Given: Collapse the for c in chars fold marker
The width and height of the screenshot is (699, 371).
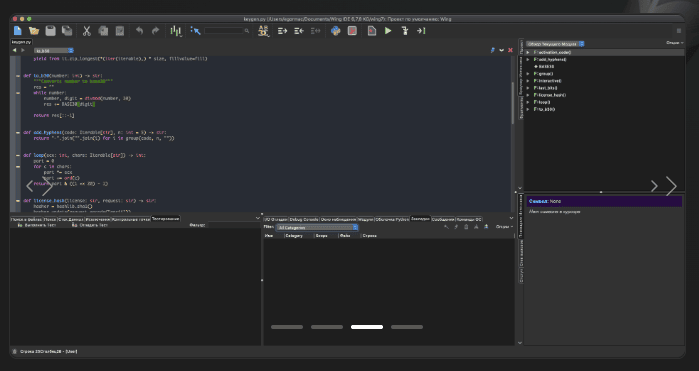Looking at the screenshot, I should click(x=18, y=167).
